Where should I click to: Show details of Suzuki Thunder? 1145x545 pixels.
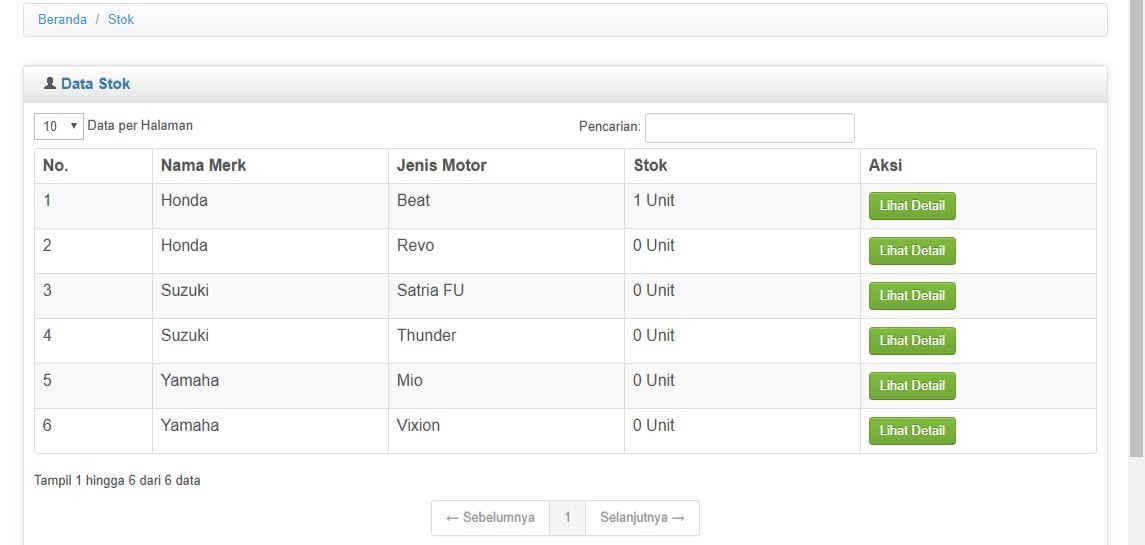pos(912,341)
